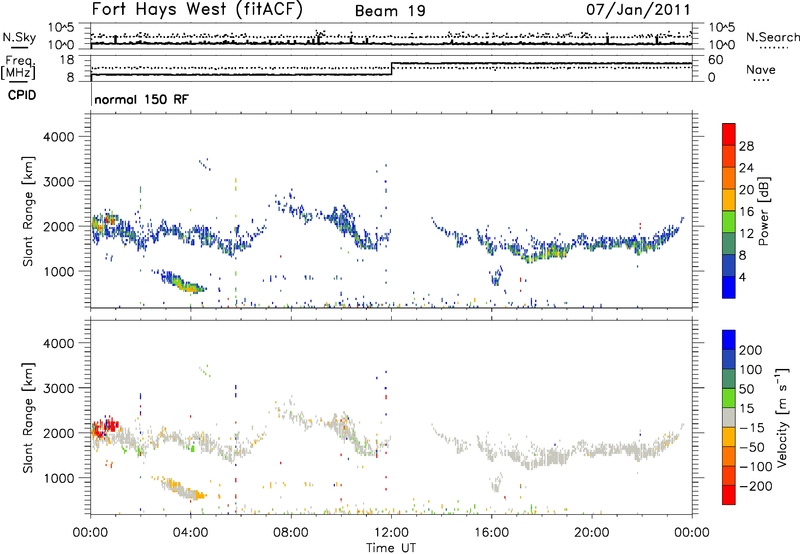Select the "N.Sky" legend label
Screen dimensions: 800x554
[19, 37]
